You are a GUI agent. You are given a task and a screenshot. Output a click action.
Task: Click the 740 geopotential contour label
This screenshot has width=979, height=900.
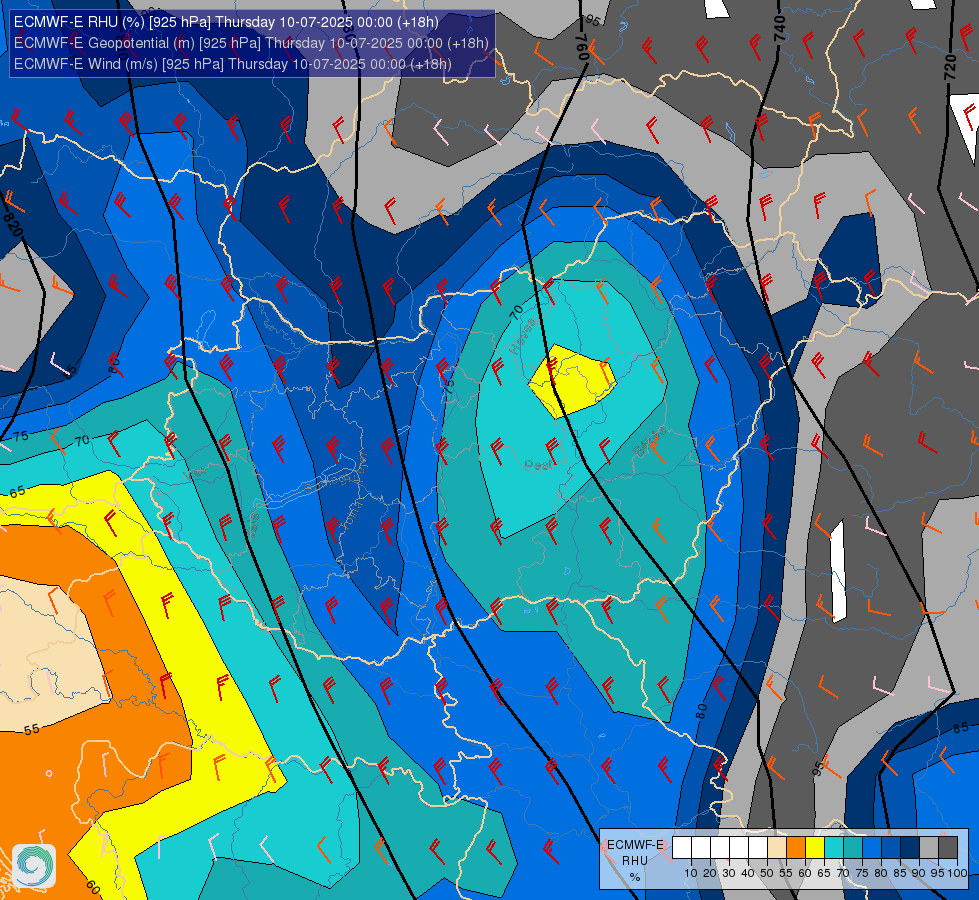point(779,28)
